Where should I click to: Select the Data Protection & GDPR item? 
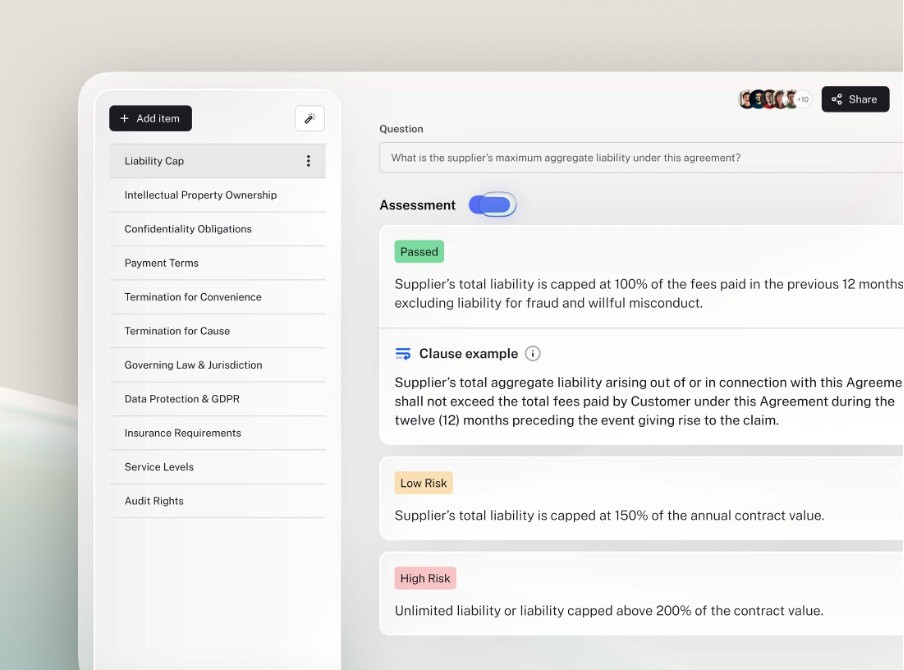coord(183,399)
